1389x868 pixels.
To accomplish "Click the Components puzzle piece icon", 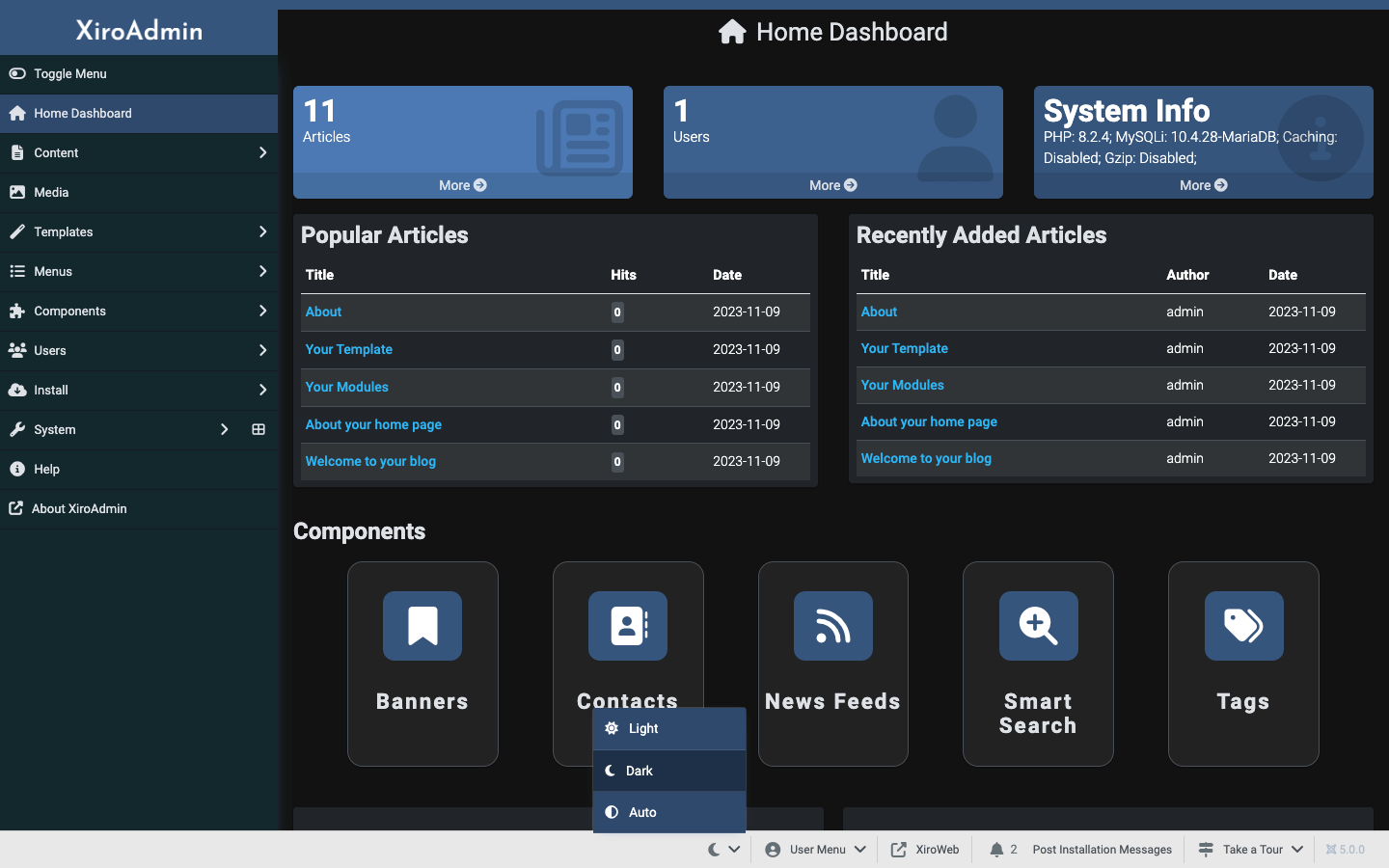I will [16, 311].
